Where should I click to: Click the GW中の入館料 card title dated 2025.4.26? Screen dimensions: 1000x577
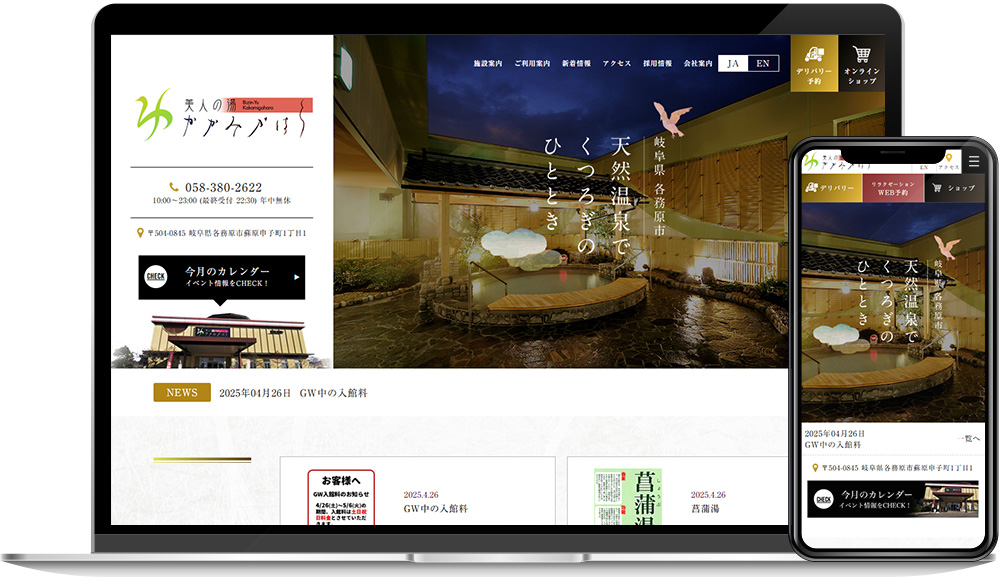436,509
